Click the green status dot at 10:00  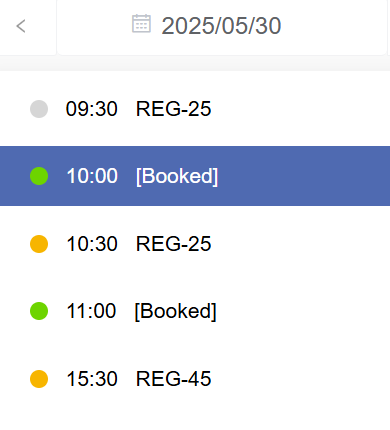pos(39,176)
